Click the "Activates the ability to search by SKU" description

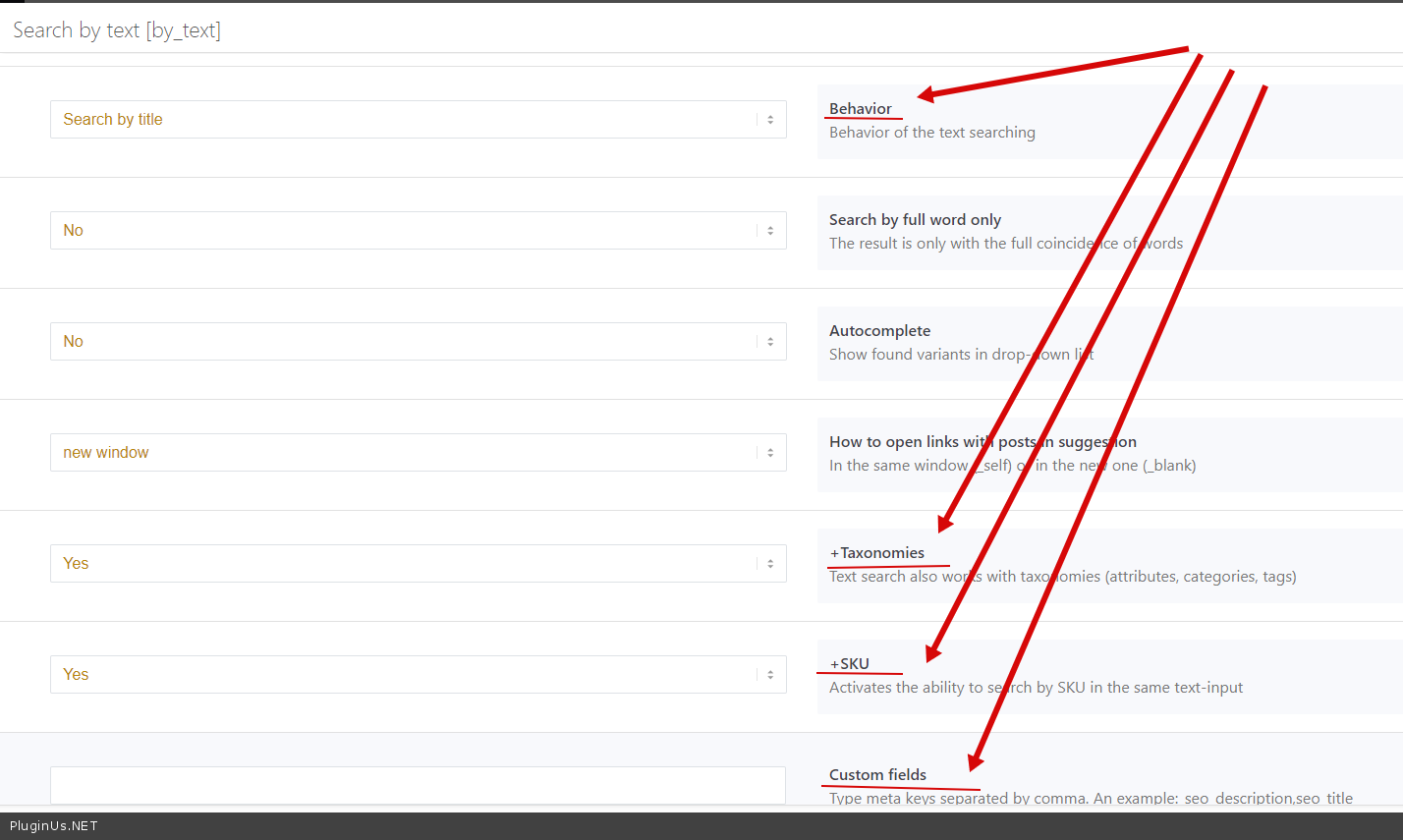pyautogui.click(x=1036, y=688)
